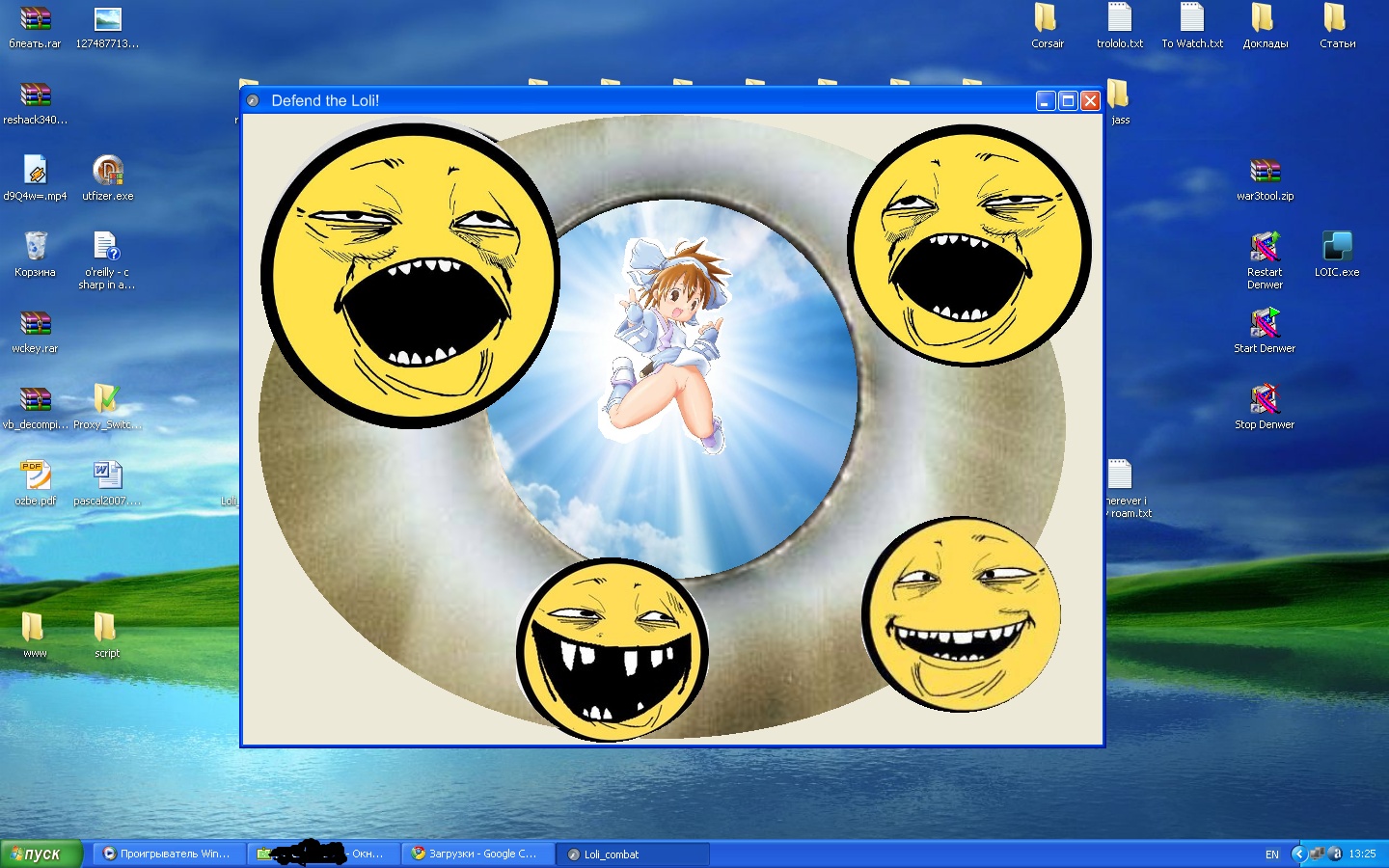The height and width of the screenshot is (868, 1389).
Task: Click the 13:25 taskbar clock
Action: pyautogui.click(x=1362, y=854)
